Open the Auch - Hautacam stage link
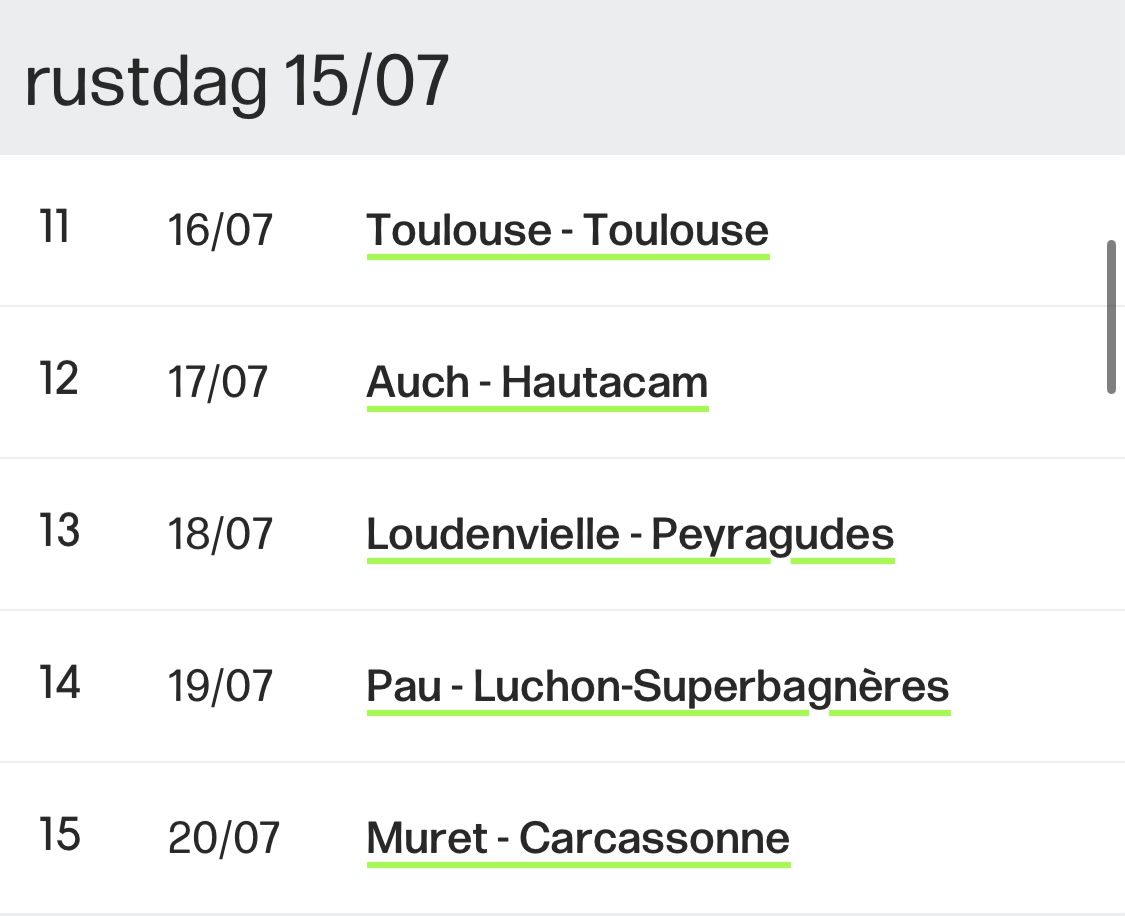Screen dimensions: 1125x916 537,383
